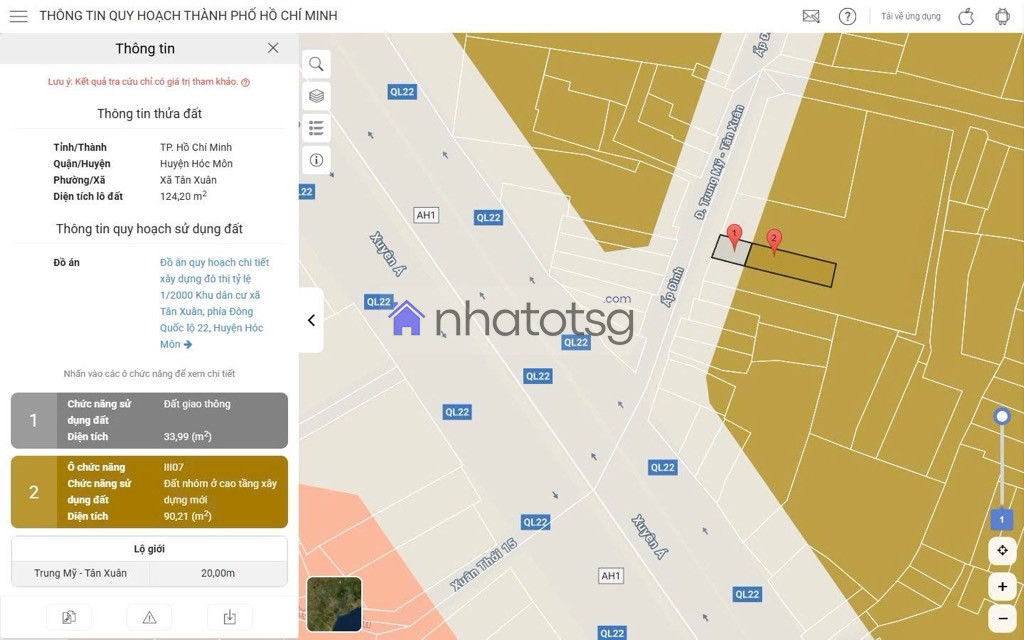This screenshot has width=1024, height=640.
Task: Click the download button in info panel
Action: click(x=229, y=617)
